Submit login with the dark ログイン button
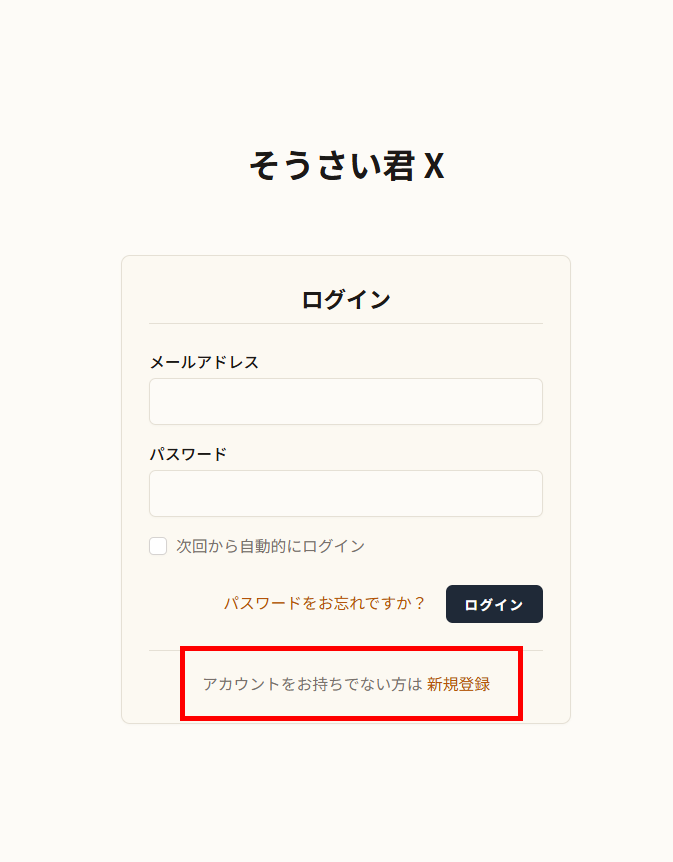The height and width of the screenshot is (862, 673). pyautogui.click(x=494, y=604)
